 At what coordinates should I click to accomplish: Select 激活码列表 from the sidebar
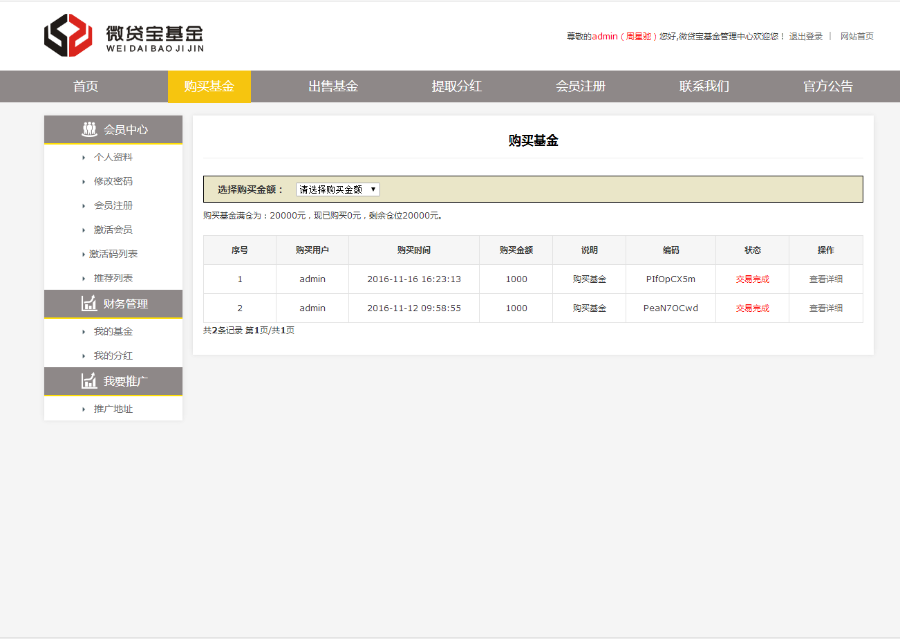(x=112, y=254)
